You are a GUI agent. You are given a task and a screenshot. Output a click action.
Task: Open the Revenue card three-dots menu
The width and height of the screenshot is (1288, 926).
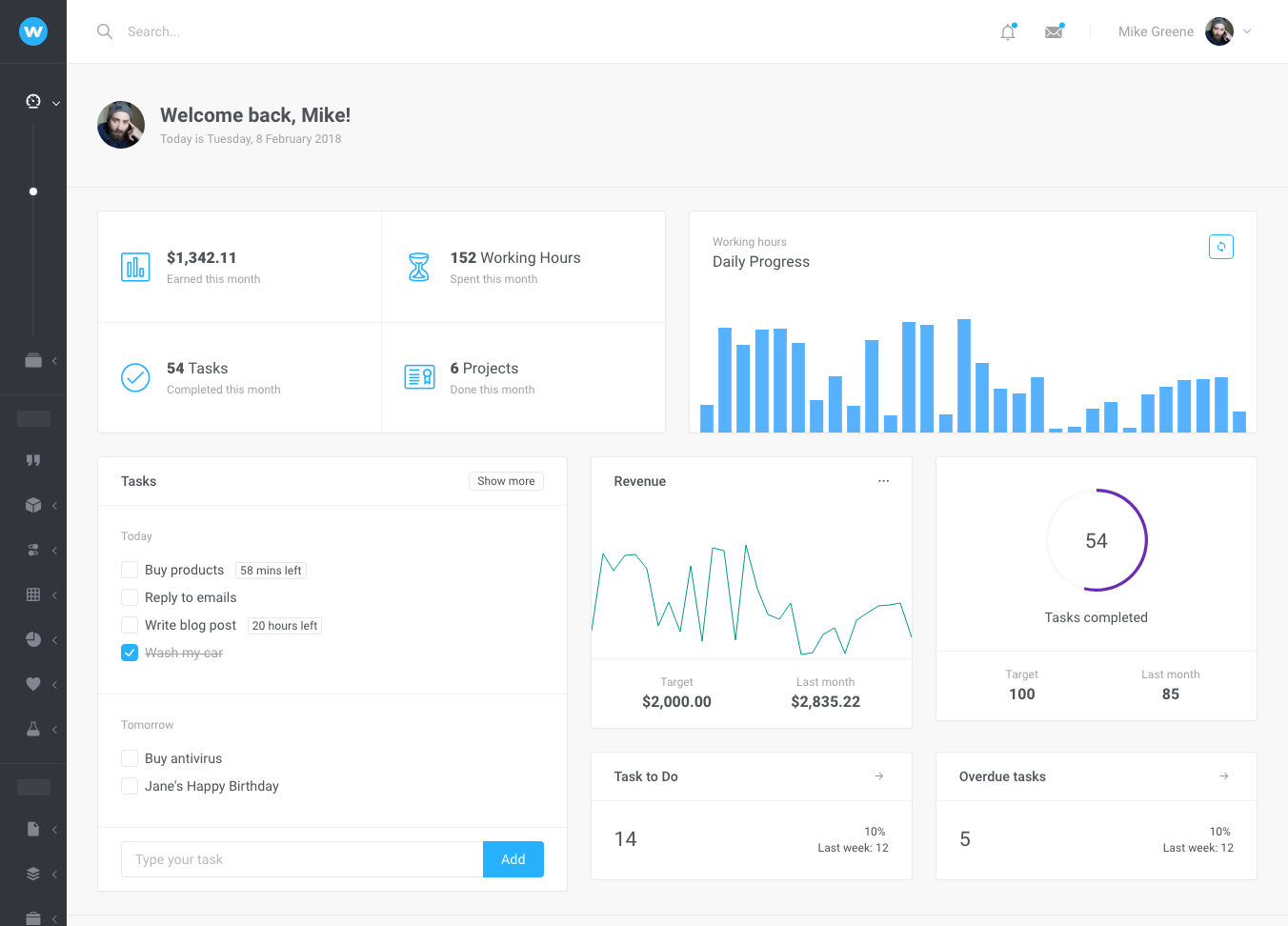click(x=883, y=481)
